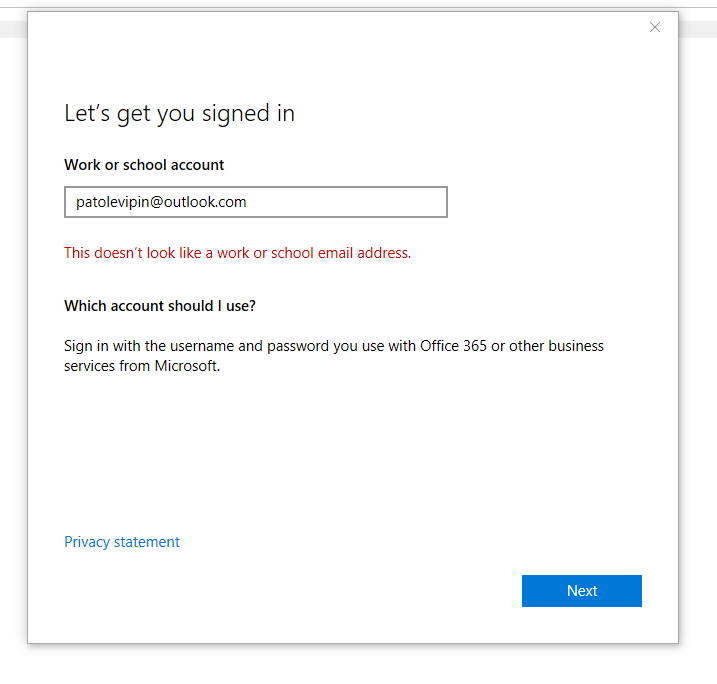Click the 'outlook.com' domain in the email field
The width and height of the screenshot is (717, 684).
205,202
